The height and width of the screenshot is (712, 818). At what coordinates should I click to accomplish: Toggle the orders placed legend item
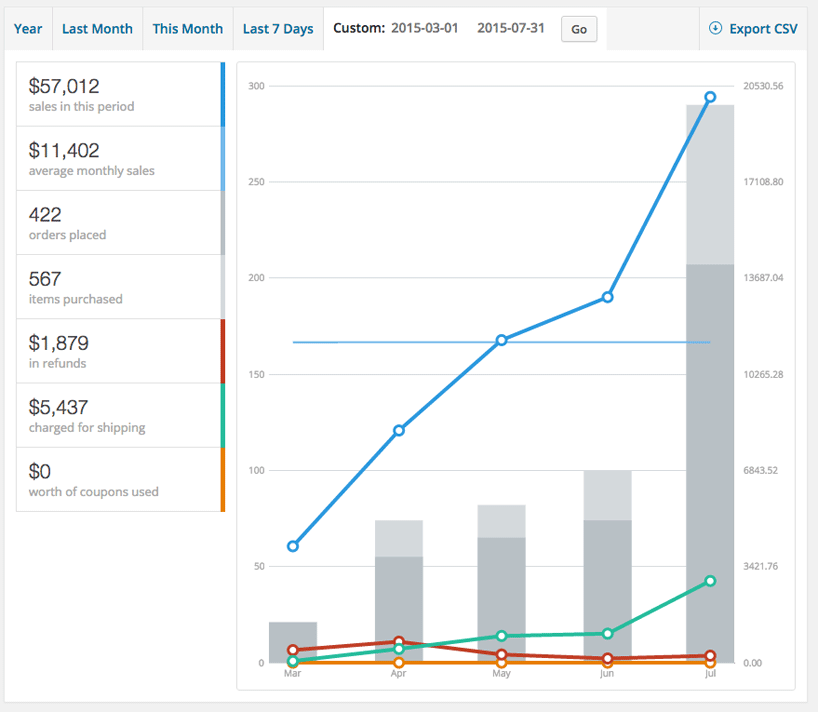click(x=121, y=223)
